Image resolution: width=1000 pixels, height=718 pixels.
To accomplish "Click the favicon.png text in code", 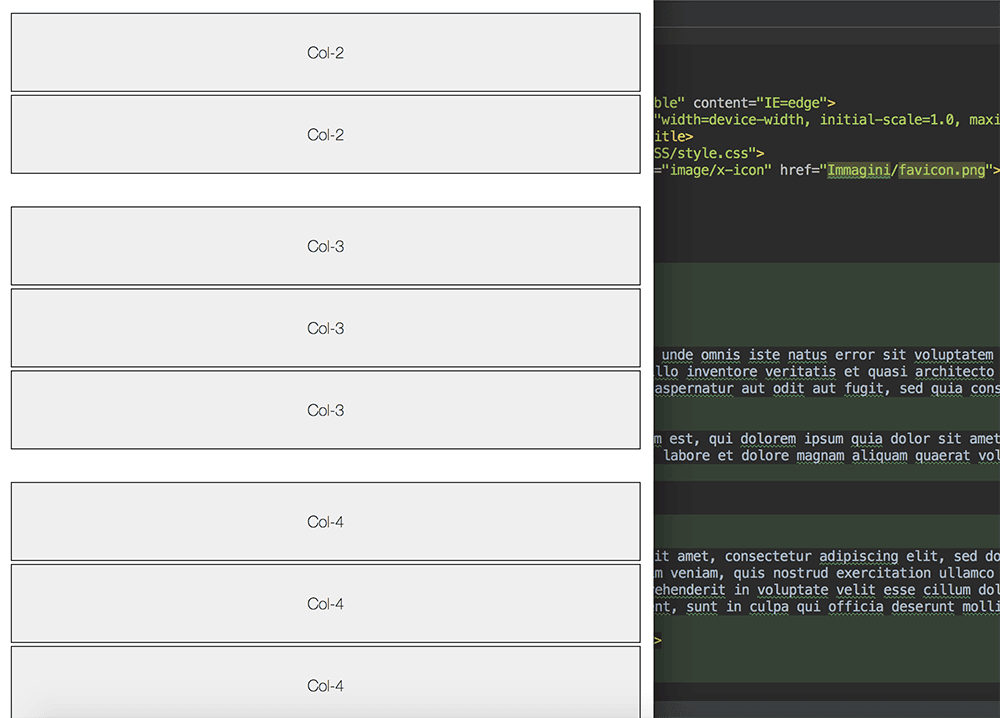I will coord(942,170).
